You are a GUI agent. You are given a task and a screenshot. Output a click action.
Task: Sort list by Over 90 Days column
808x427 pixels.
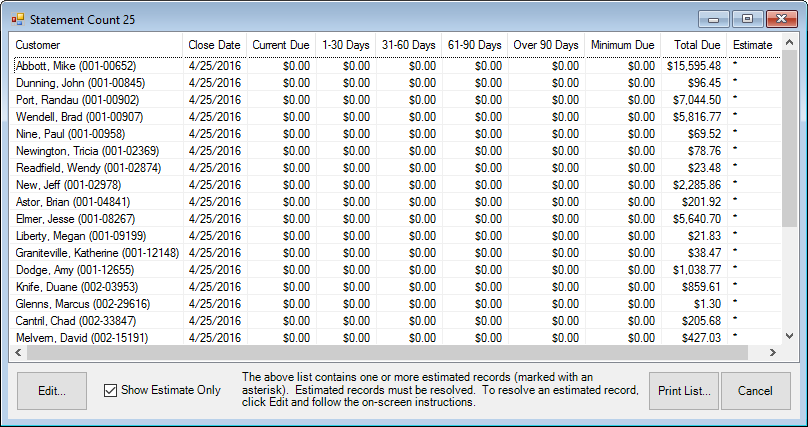(545, 45)
